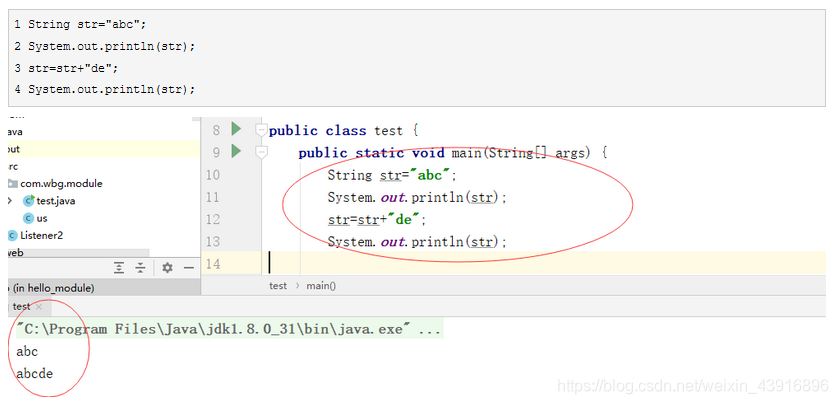Click the Expand All icon in tool window
Image resolution: width=838 pixels, height=404 pixels.
(119, 268)
